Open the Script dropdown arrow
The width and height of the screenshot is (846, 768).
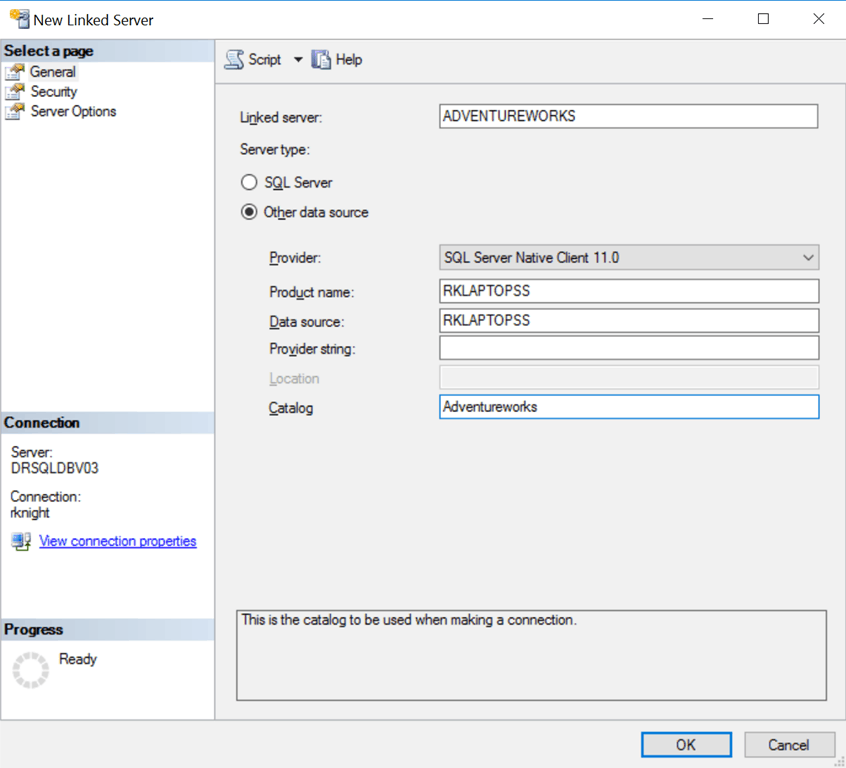point(298,59)
